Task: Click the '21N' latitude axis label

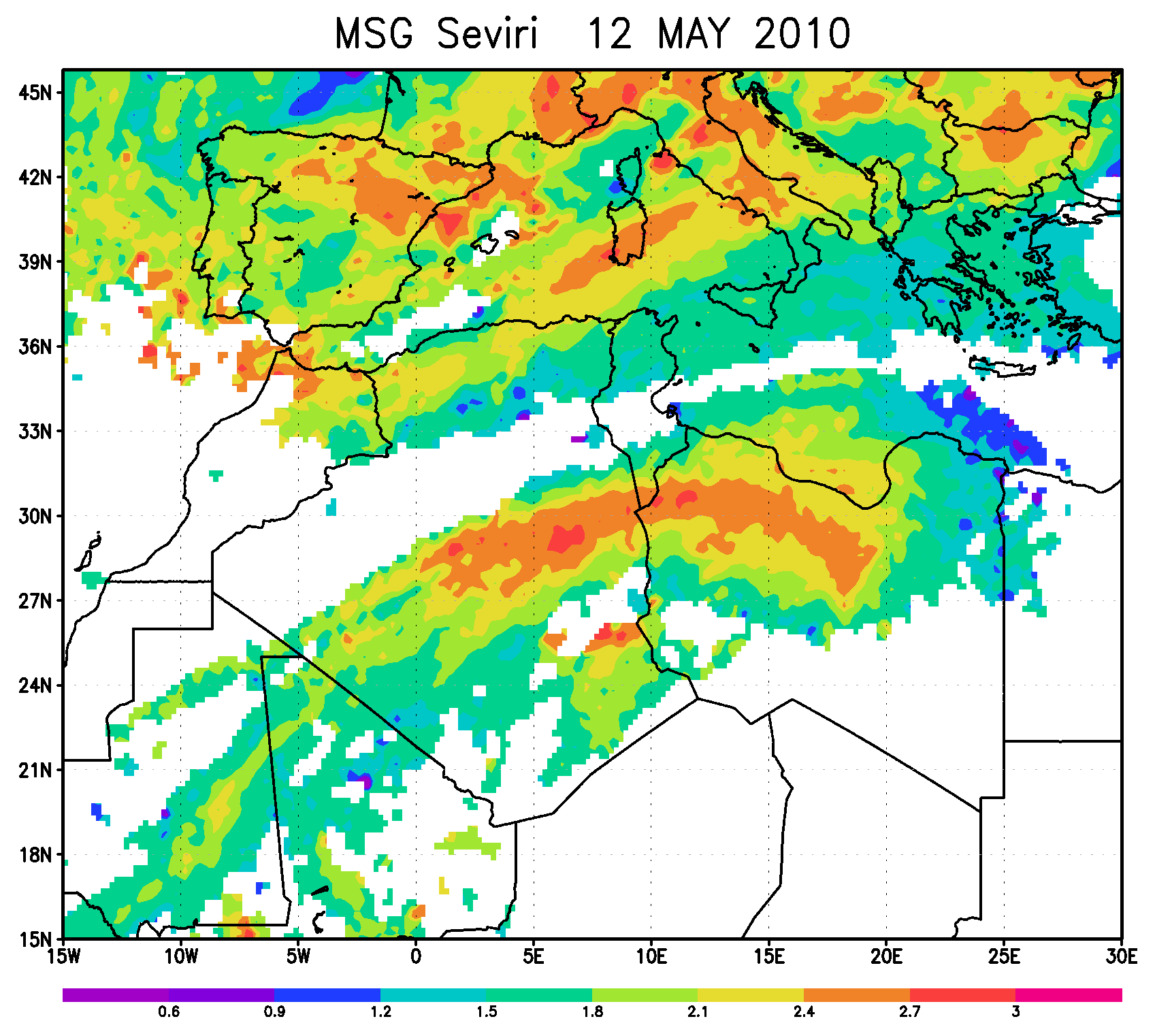Action: tap(36, 770)
